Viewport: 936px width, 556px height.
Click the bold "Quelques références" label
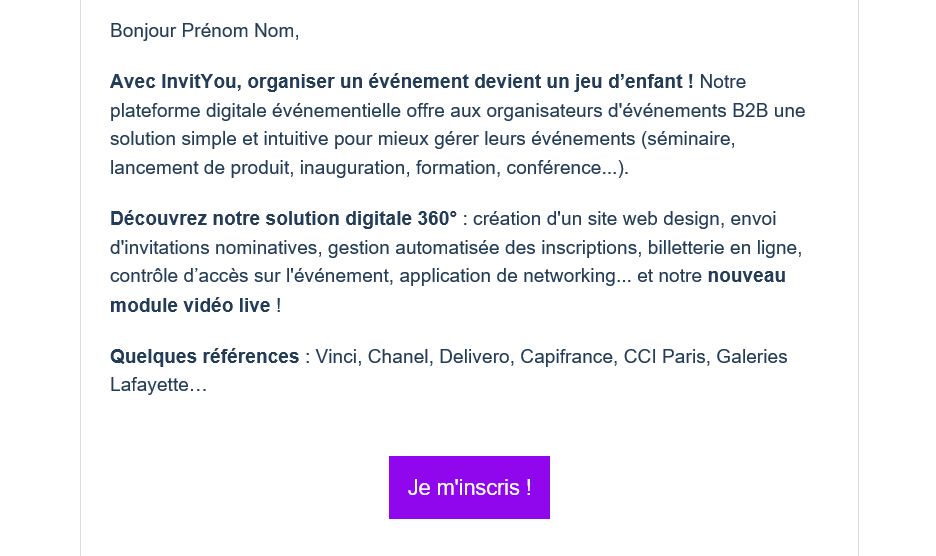(204, 357)
